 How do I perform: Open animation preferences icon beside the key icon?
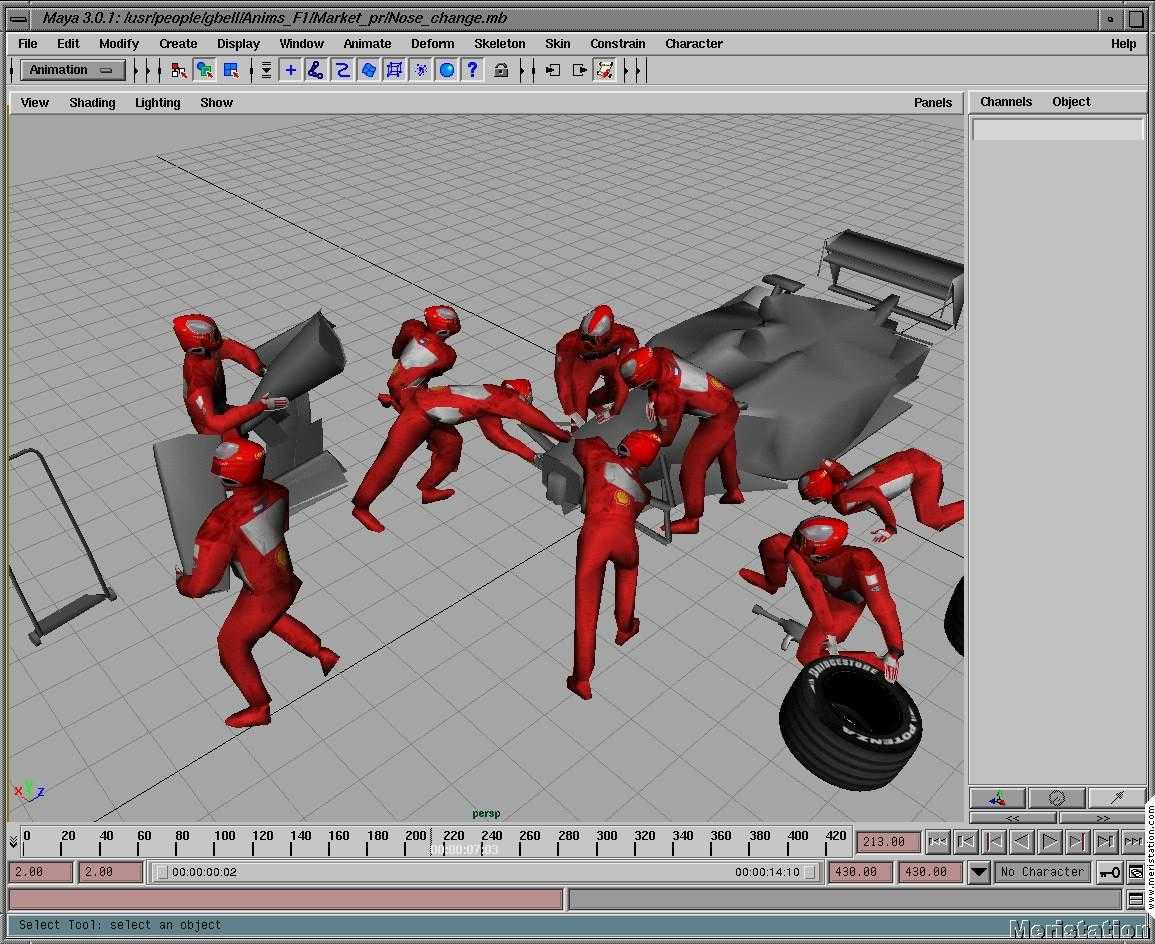pyautogui.click(x=1136, y=873)
